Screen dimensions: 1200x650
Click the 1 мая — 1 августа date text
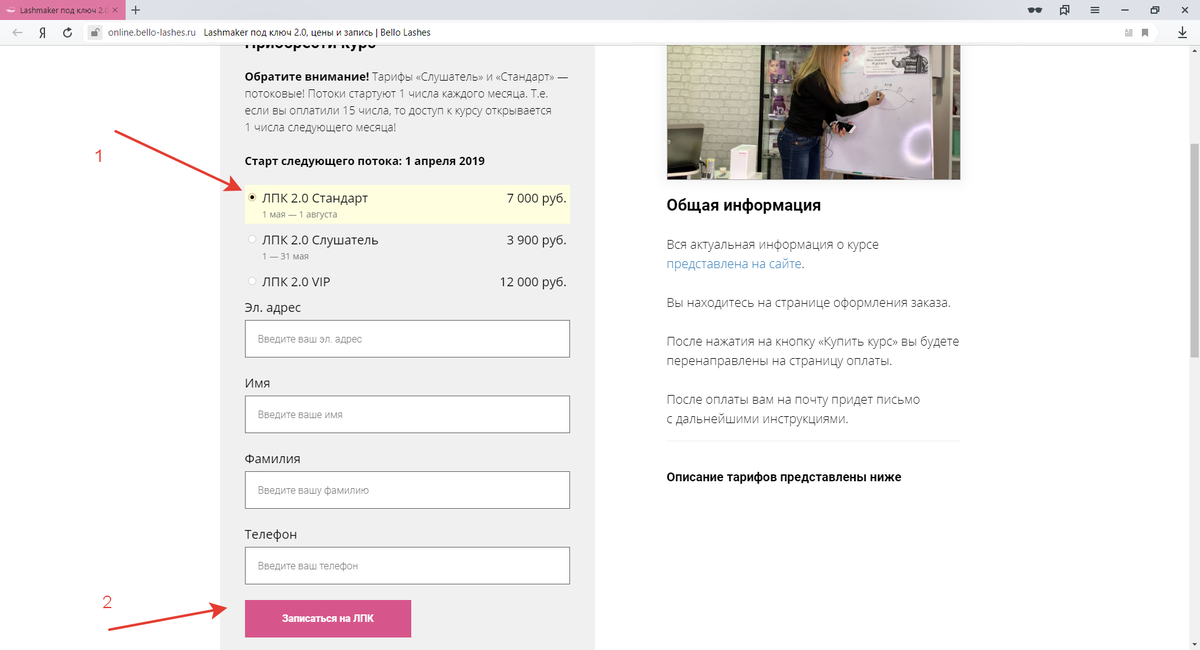point(300,214)
